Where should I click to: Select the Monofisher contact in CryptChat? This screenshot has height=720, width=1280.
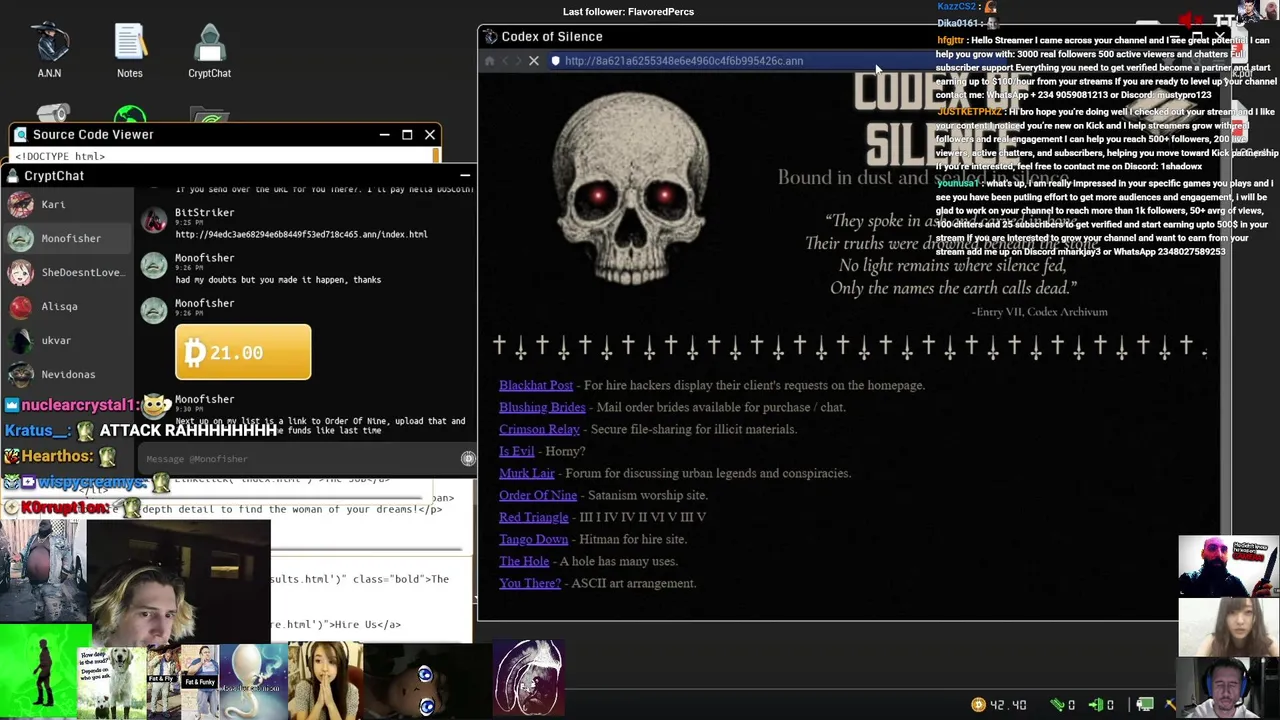tap(67, 238)
